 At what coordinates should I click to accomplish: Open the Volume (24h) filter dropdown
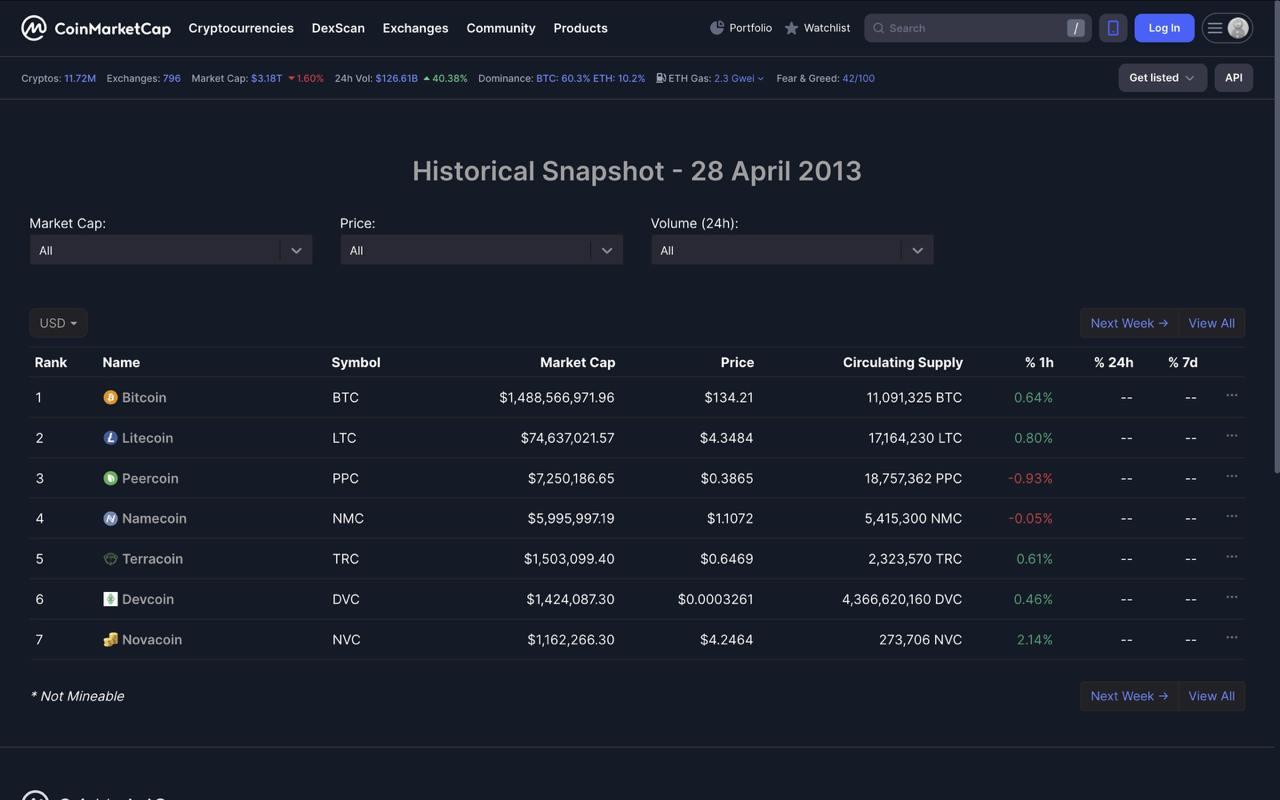[792, 250]
